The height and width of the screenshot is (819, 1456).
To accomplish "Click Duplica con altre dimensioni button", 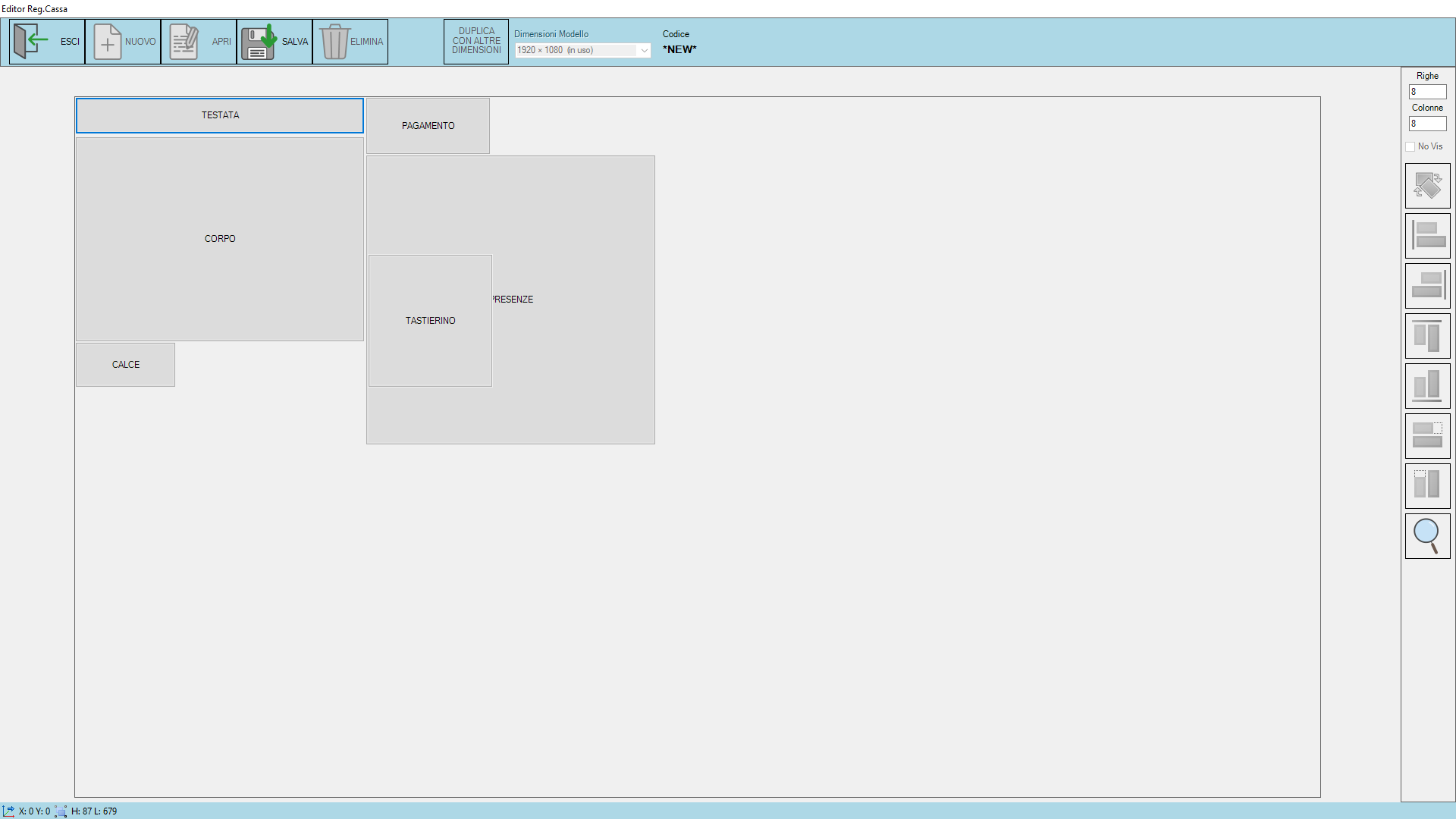I will coord(476,41).
